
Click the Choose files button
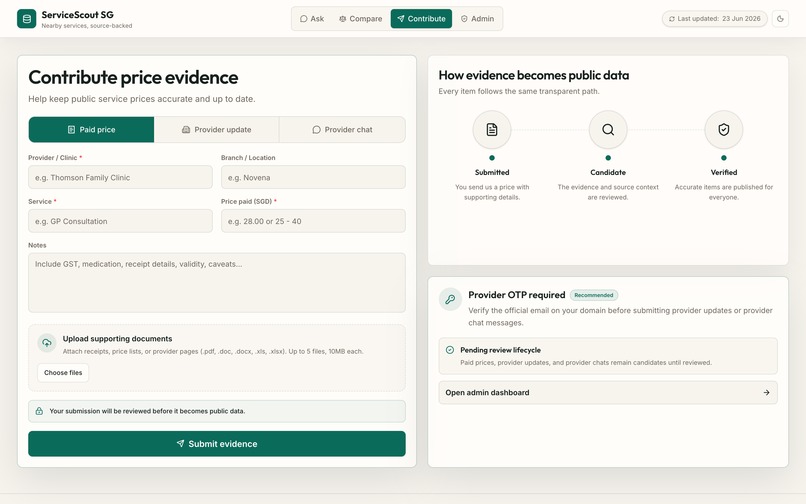63,372
